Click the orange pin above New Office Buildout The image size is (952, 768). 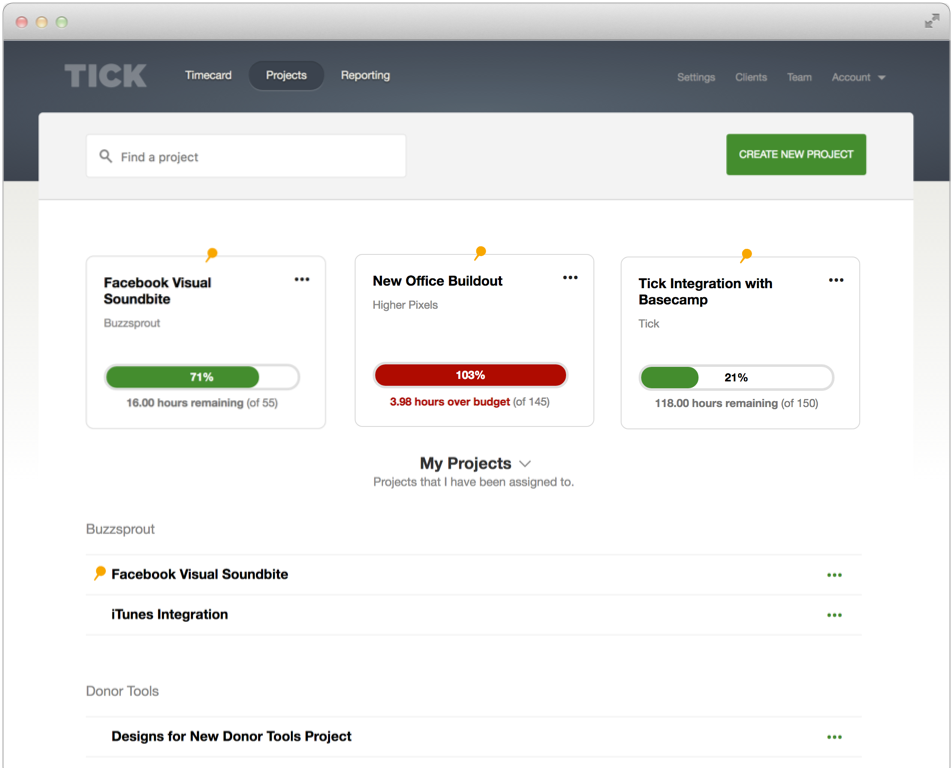click(478, 253)
